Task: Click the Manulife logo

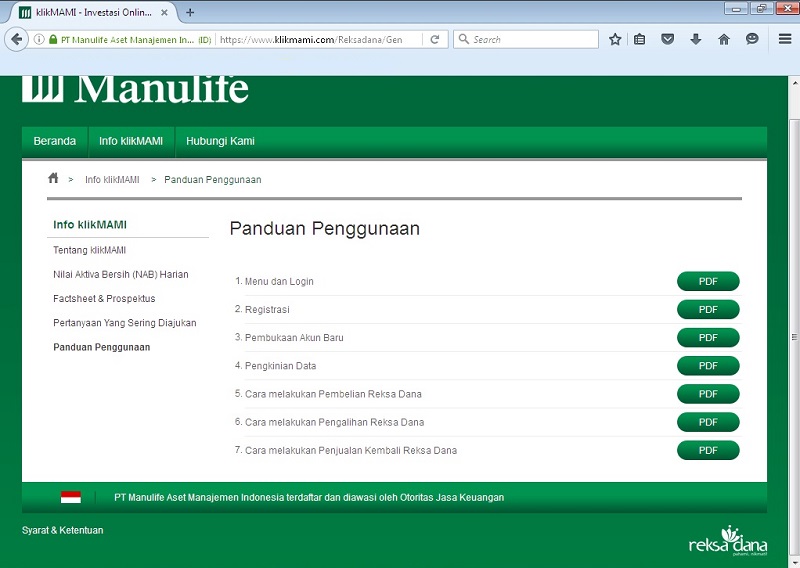Action: 136,89
